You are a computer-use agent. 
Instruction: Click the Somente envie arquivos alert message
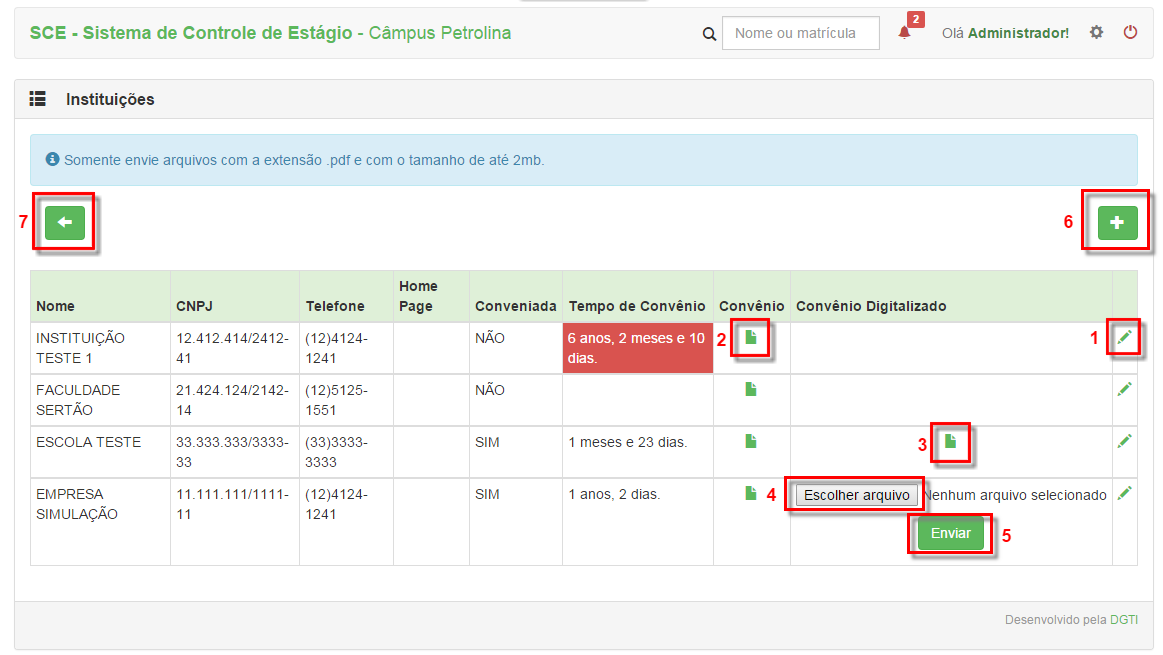(304, 160)
